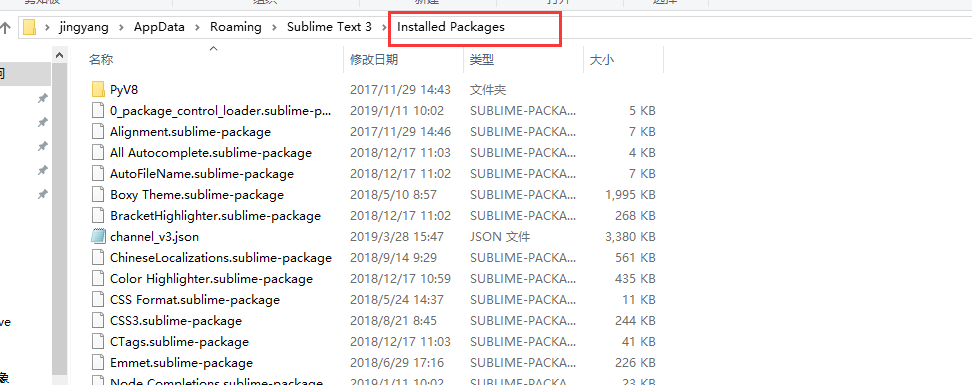972x385 pixels.
Task: Go to Sublime Text 3 breadcrumb folder
Action: pyautogui.click(x=329, y=27)
